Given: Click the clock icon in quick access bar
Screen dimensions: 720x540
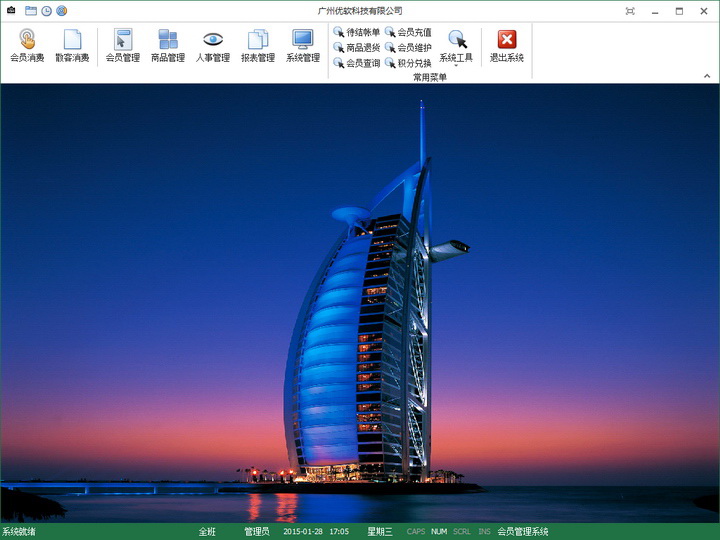Looking at the screenshot, I should click(46, 11).
